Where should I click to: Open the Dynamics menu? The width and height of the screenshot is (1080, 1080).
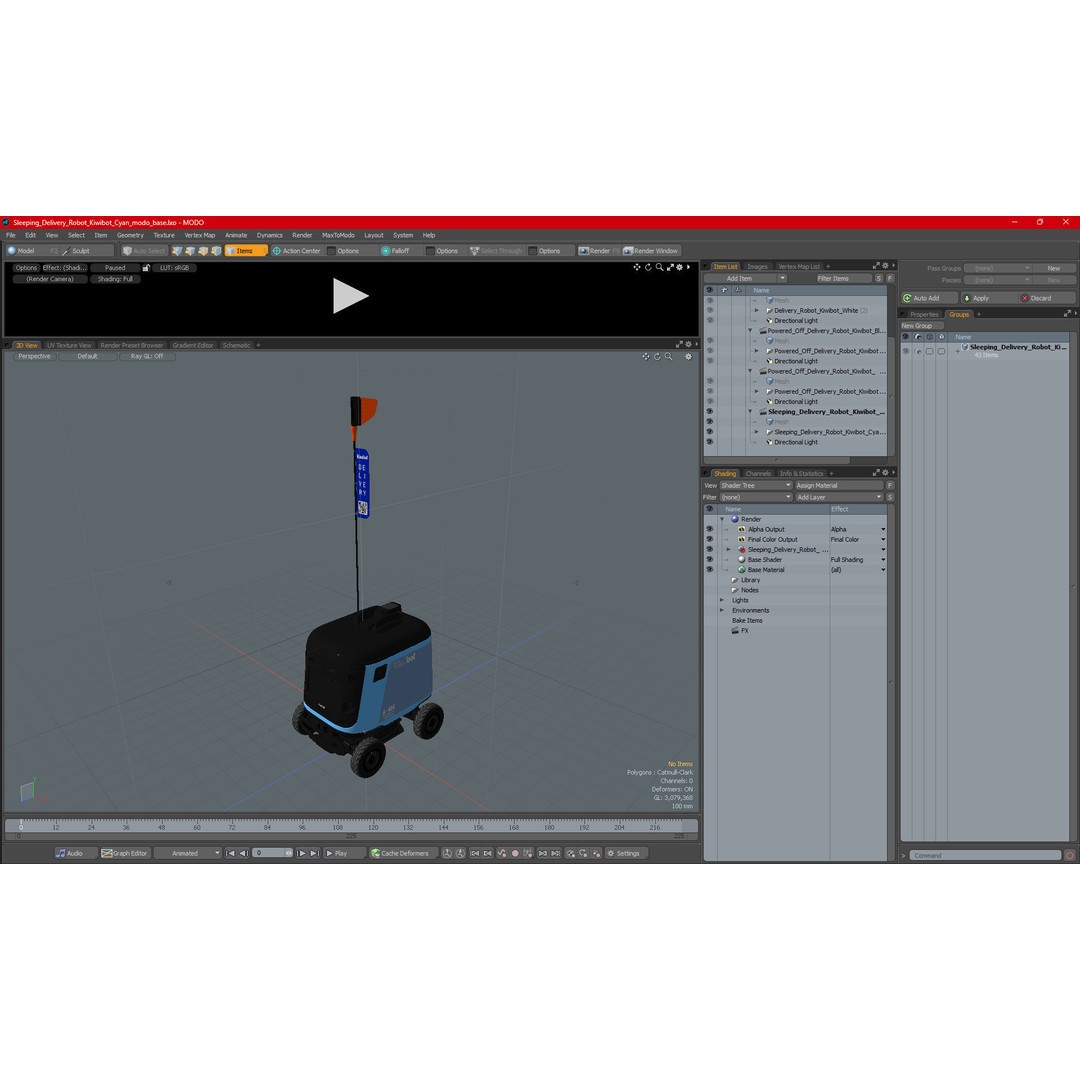pyautogui.click(x=269, y=236)
